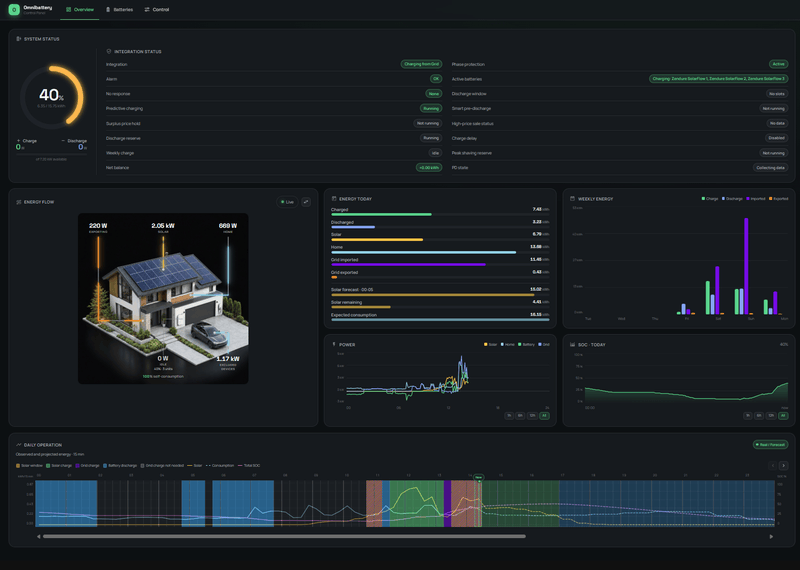
Task: Toggle the Live indicator in Energy Flow
Action: [x=287, y=202]
